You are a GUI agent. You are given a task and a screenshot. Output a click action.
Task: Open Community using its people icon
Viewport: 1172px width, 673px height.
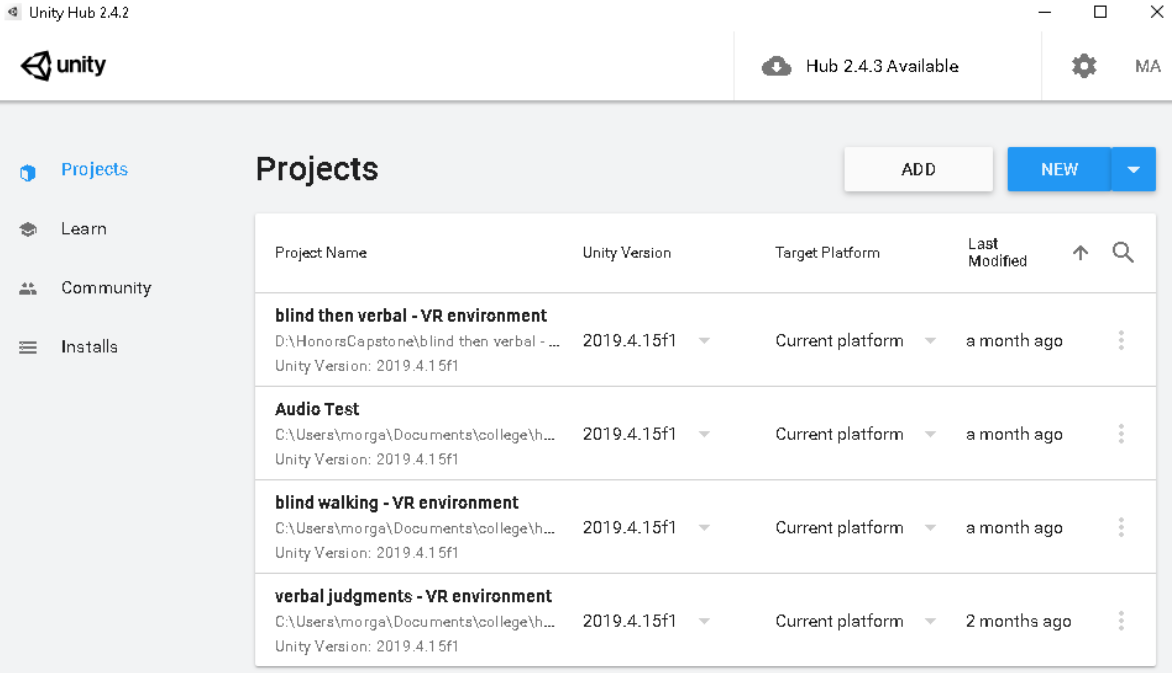click(28, 287)
